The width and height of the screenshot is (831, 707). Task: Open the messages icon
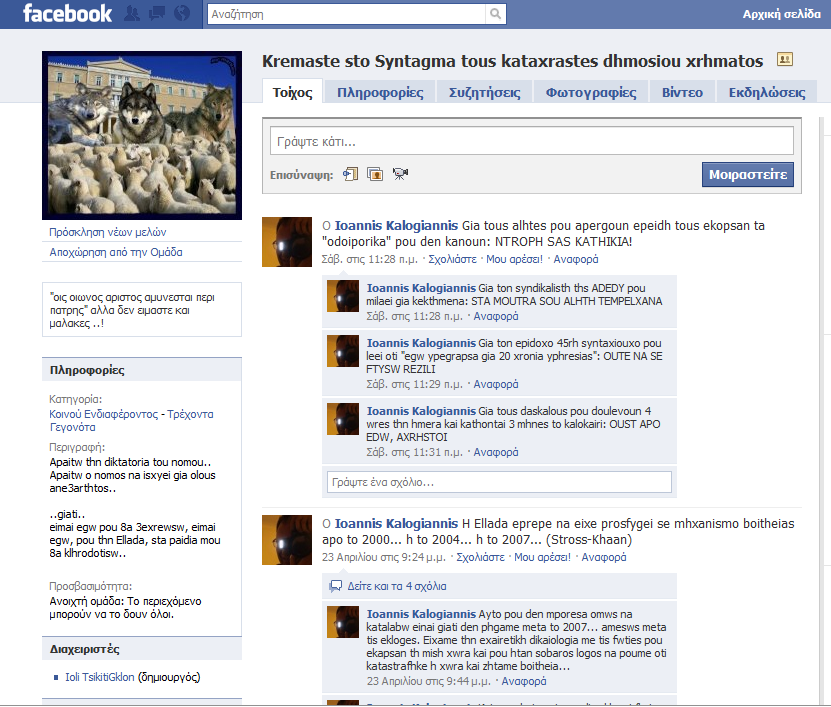tap(157, 13)
